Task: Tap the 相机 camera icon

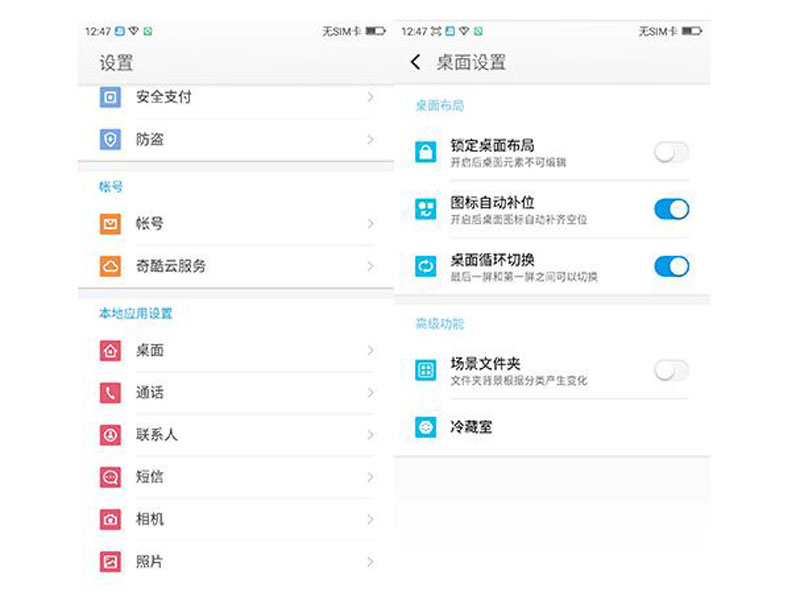Action: pos(110,519)
